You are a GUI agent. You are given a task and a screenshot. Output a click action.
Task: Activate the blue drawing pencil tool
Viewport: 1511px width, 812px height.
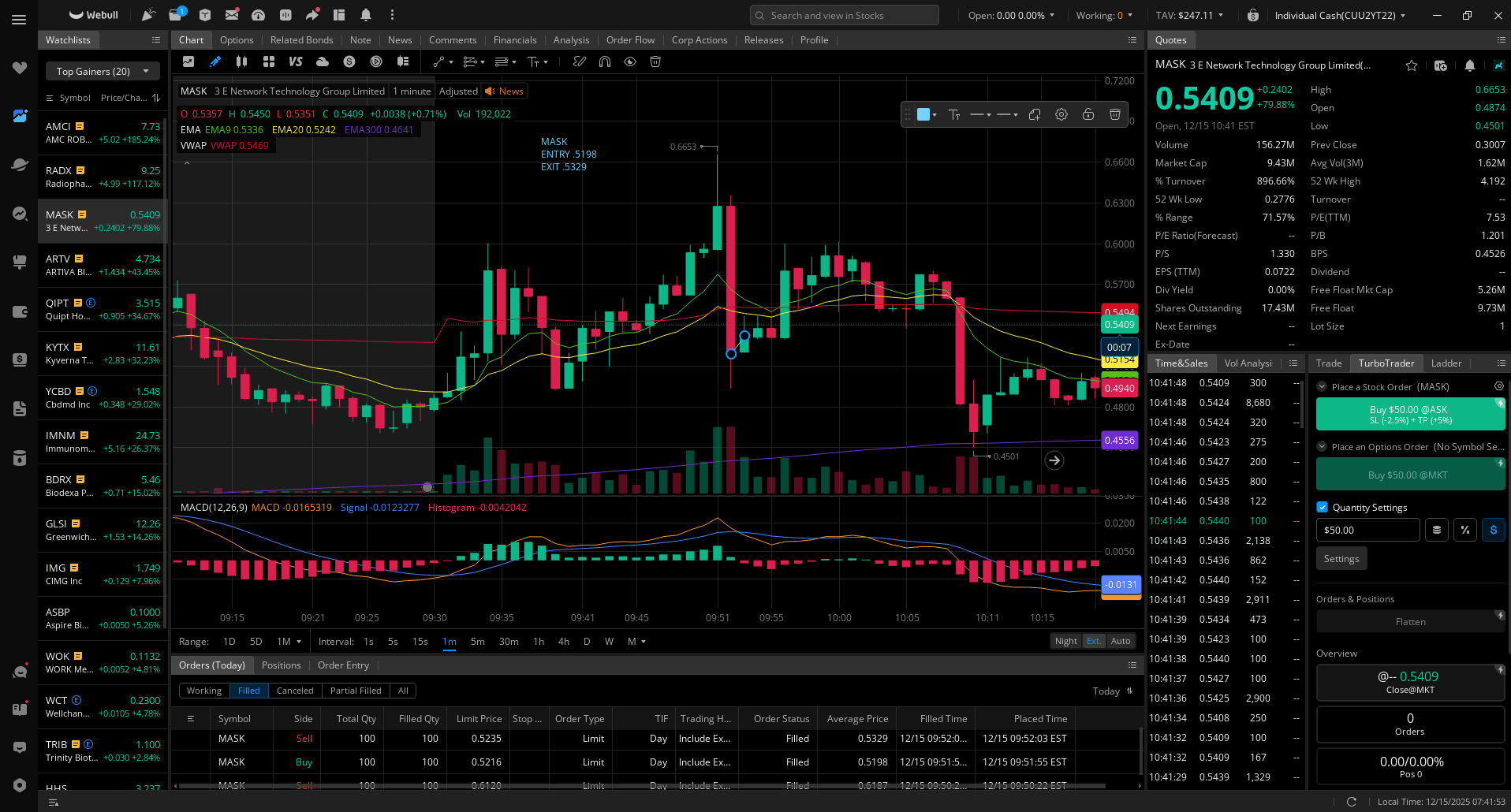point(215,61)
